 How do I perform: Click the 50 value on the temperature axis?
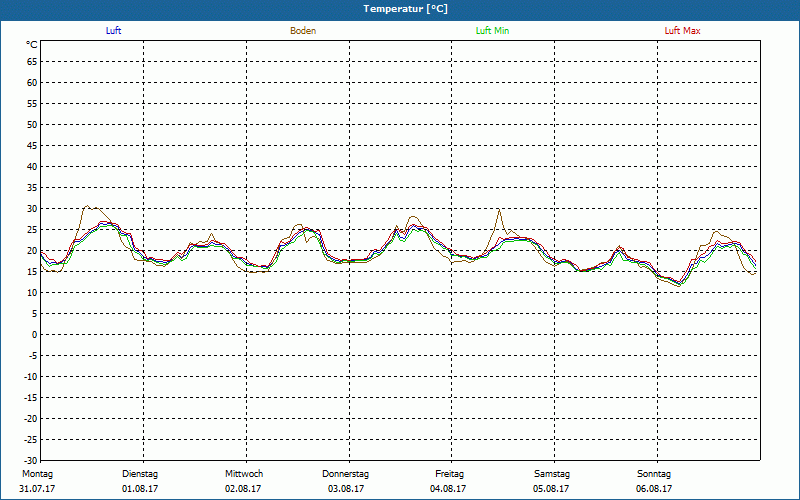coord(32,124)
